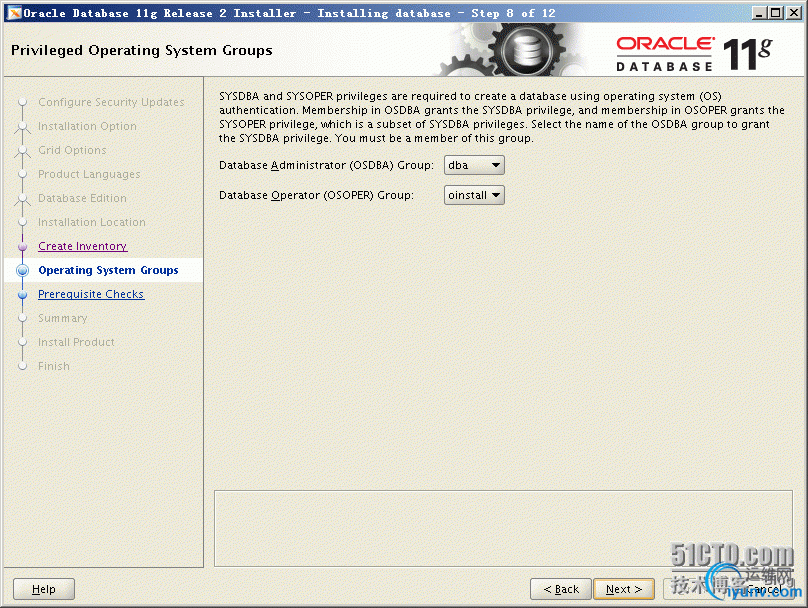The image size is (808, 608).
Task: Click the active step bullet for Operating System Groups
Action: pyautogui.click(x=23, y=271)
